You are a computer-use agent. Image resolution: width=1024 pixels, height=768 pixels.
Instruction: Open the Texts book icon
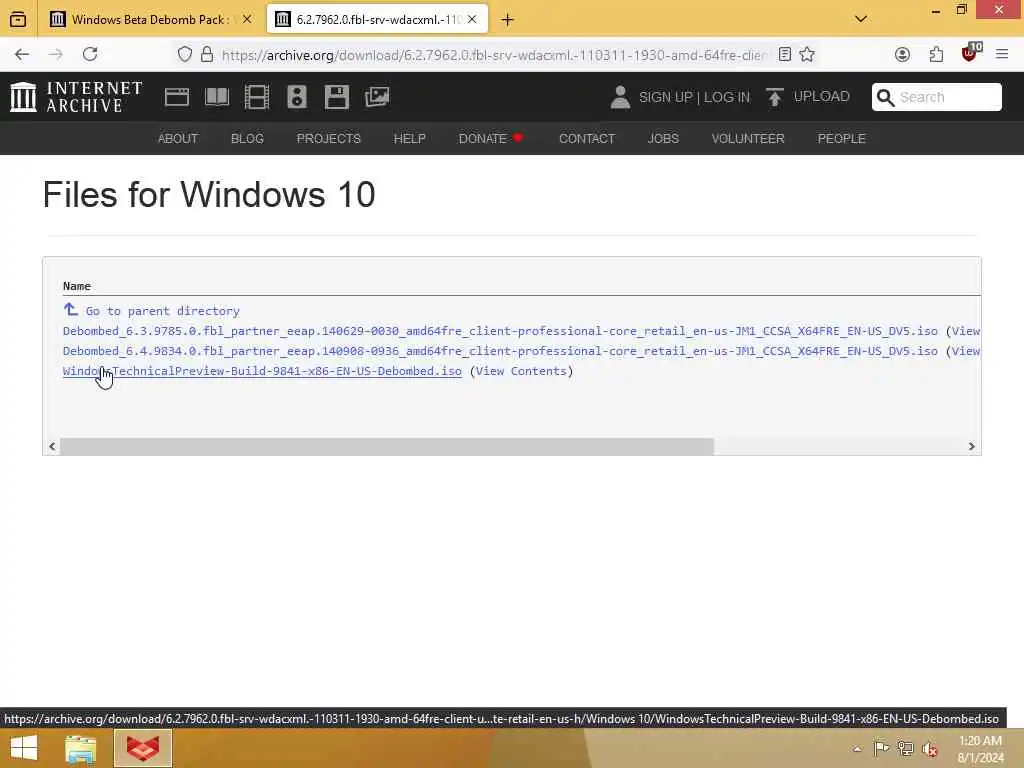[x=217, y=97]
